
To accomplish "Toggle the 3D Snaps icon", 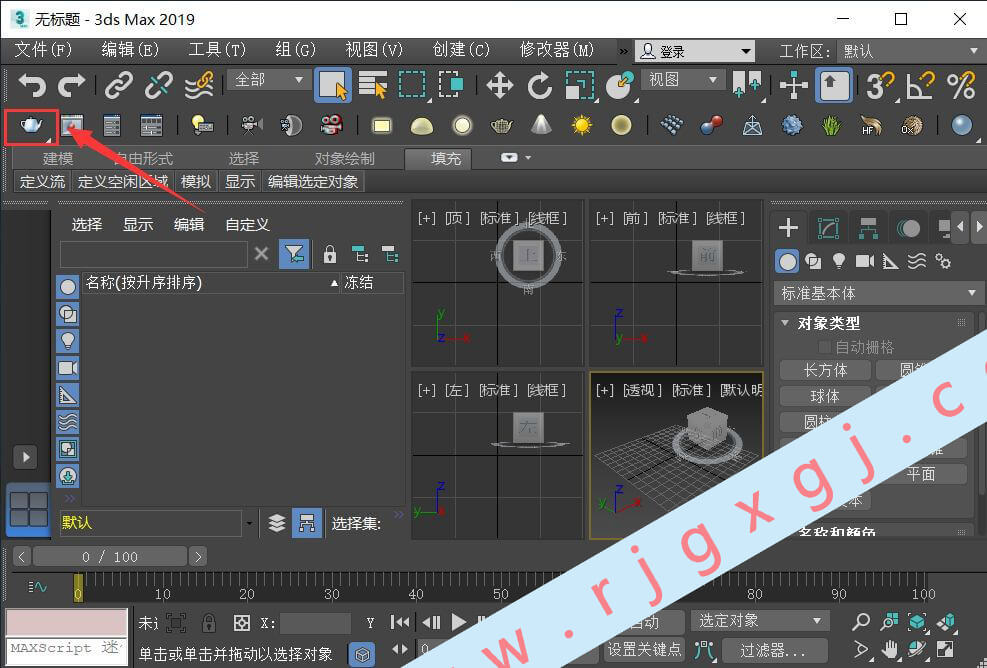I will click(880, 85).
